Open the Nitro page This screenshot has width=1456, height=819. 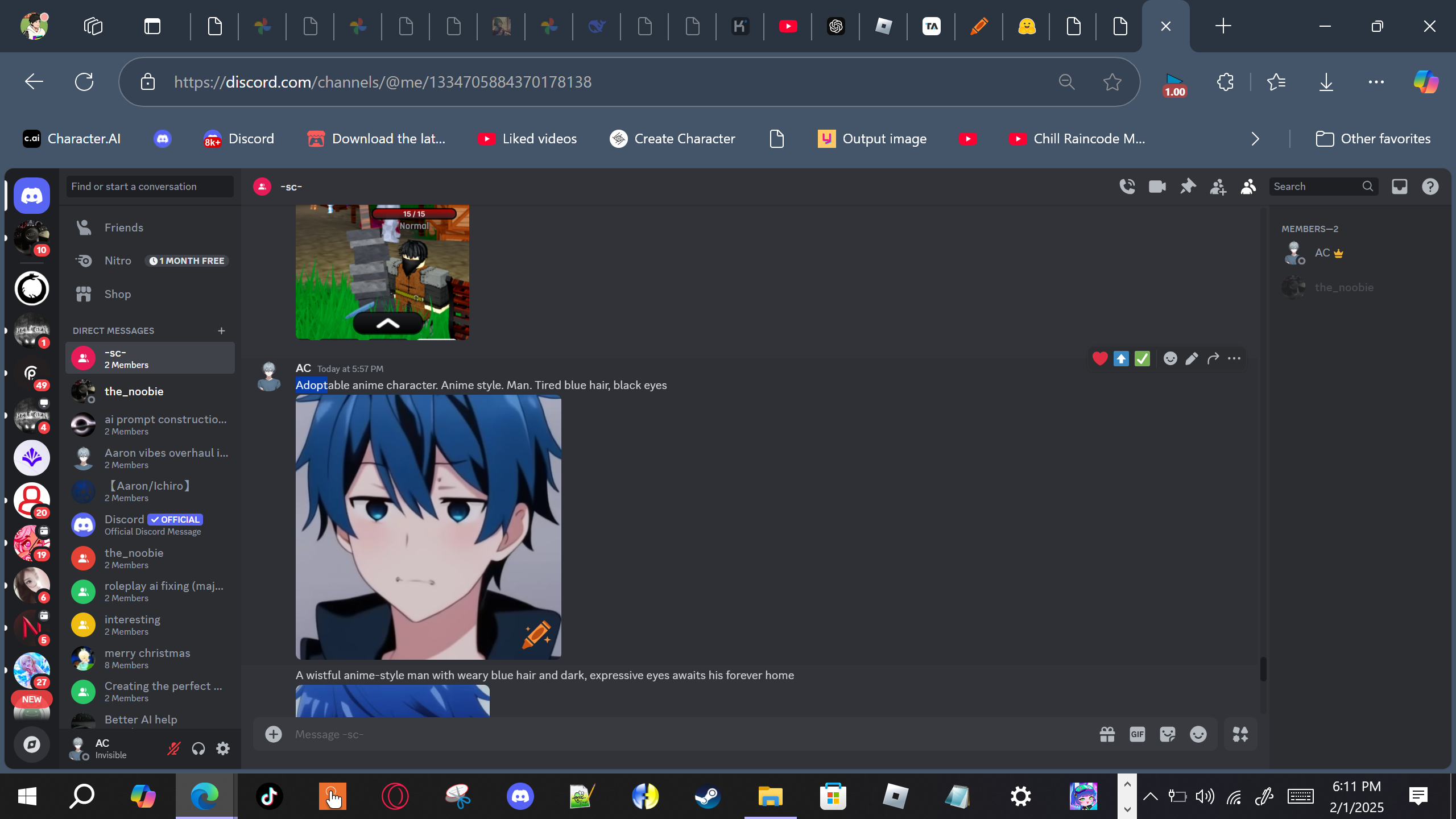[118, 260]
